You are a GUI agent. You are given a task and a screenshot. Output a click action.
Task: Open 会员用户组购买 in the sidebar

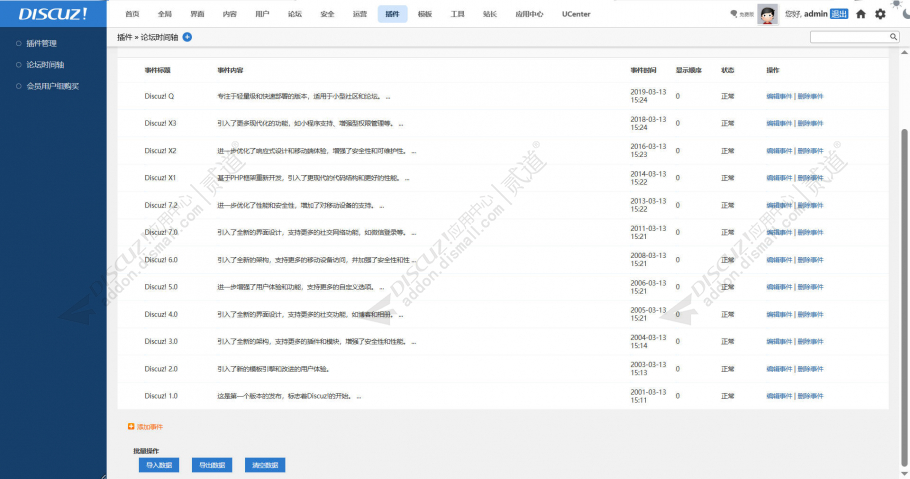(52, 86)
